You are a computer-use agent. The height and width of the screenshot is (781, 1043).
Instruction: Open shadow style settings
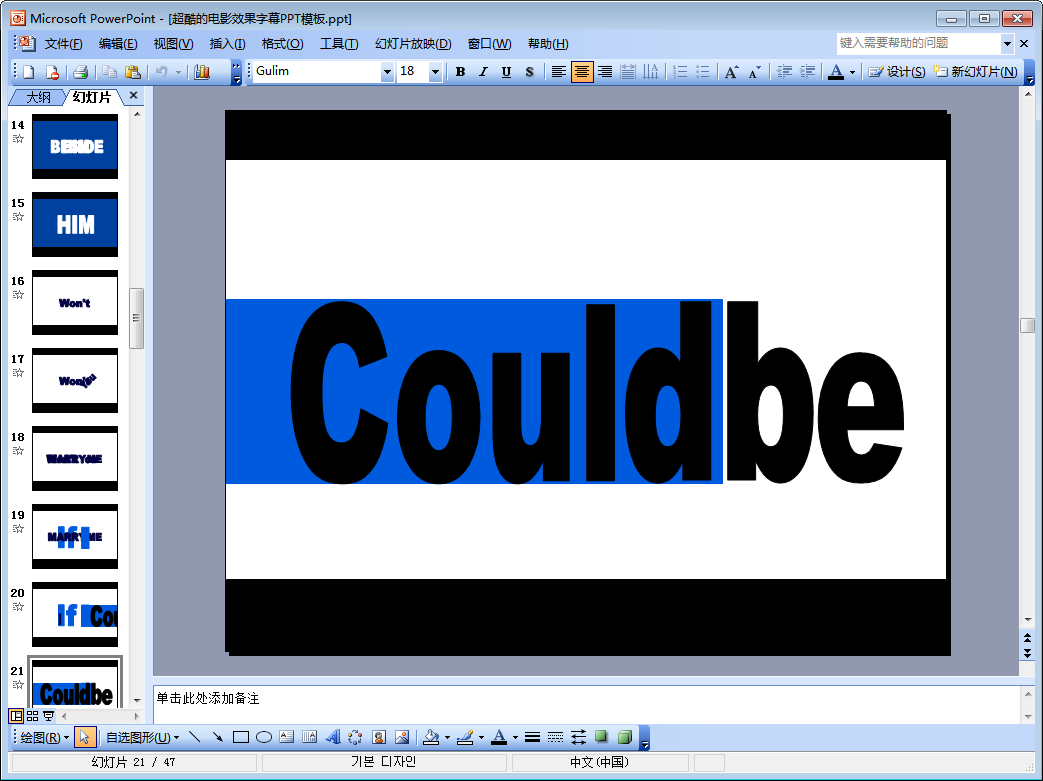pos(601,736)
